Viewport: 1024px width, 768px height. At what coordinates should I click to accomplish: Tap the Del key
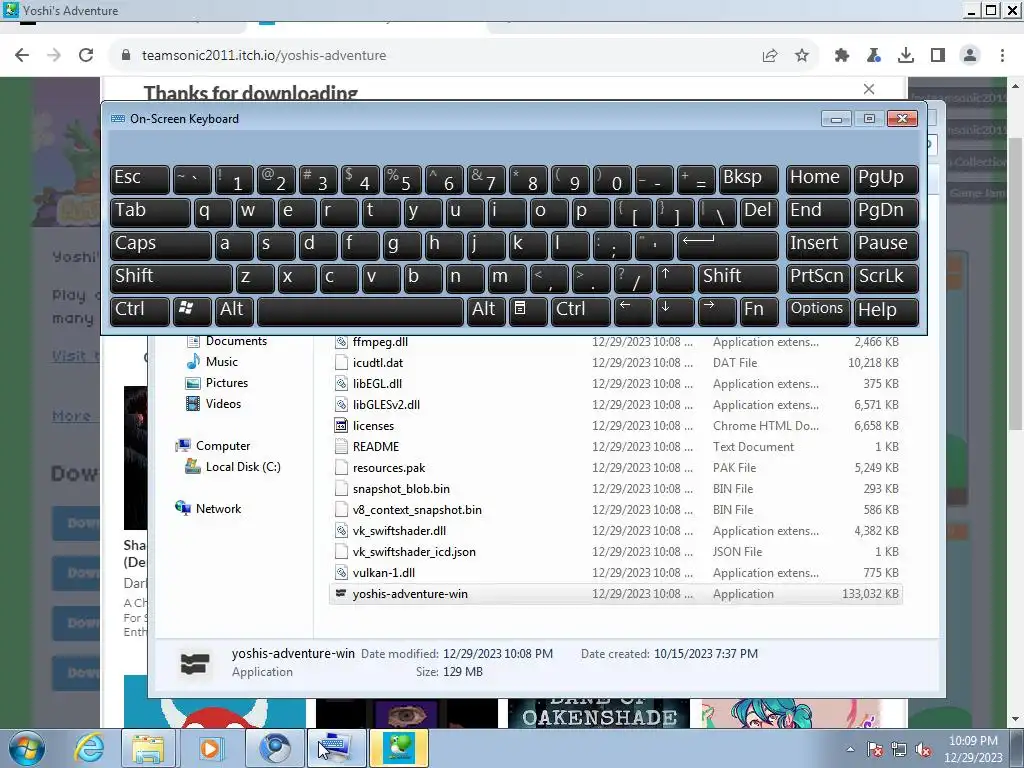759,212
